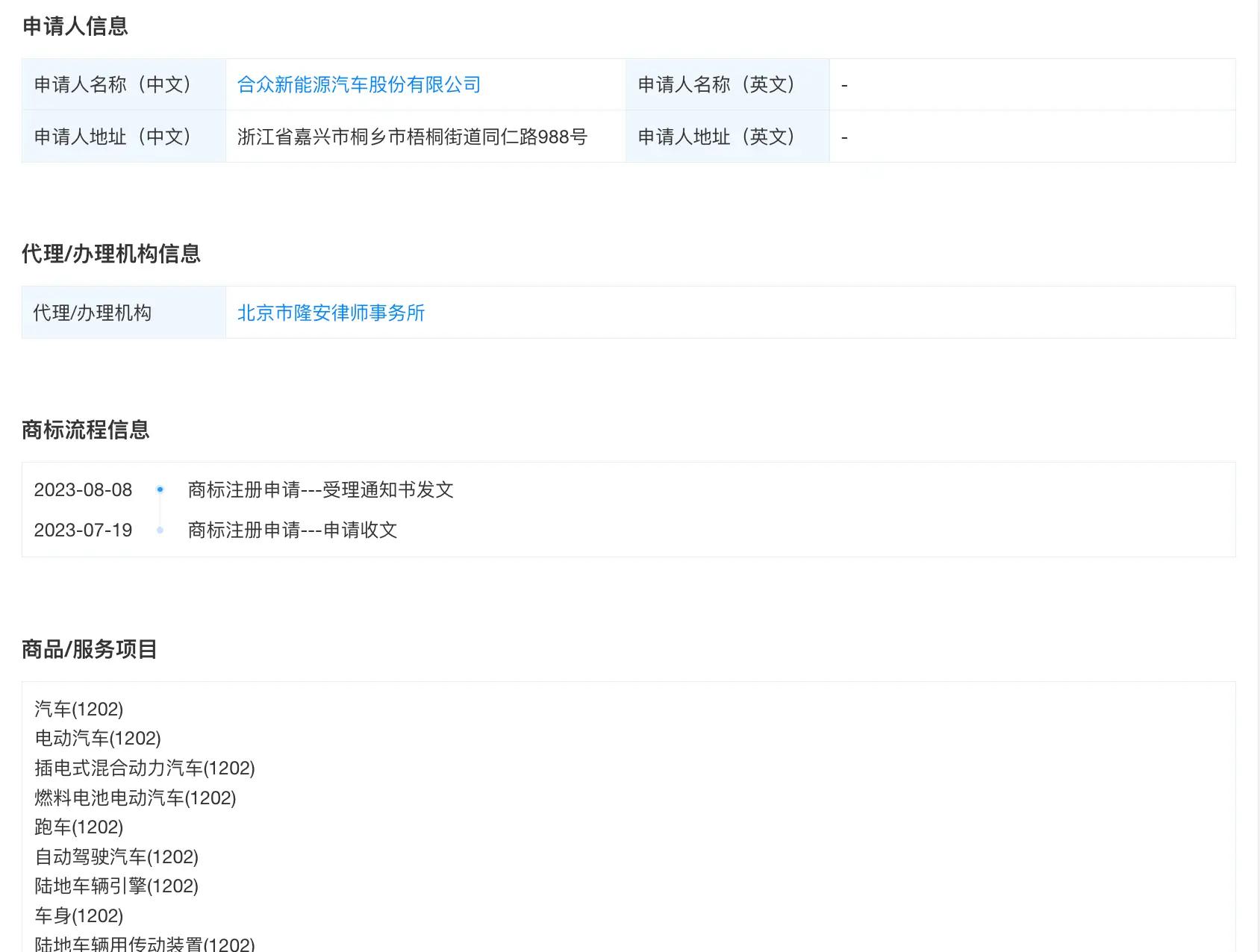Click heading 代理/办理机构信息
The height and width of the screenshot is (952, 1260).
click(111, 254)
